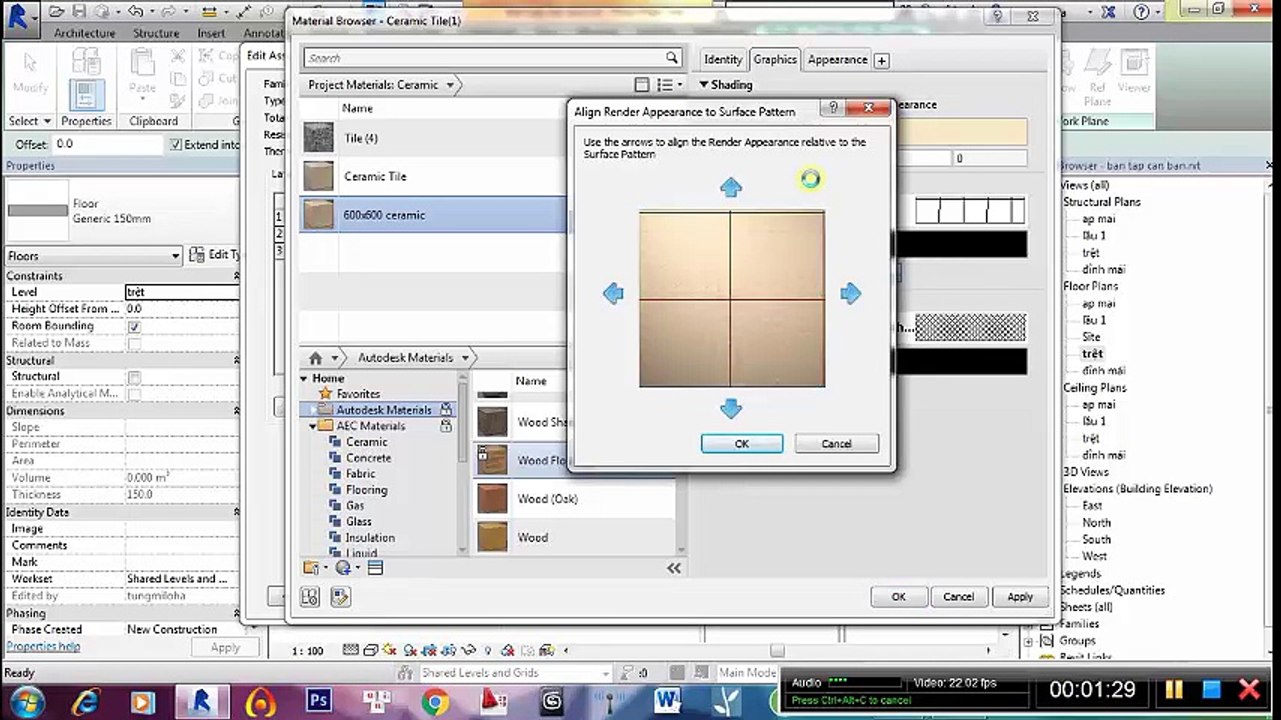Click the plus tab to add an asset
This screenshot has width=1281, height=720.
(881, 61)
